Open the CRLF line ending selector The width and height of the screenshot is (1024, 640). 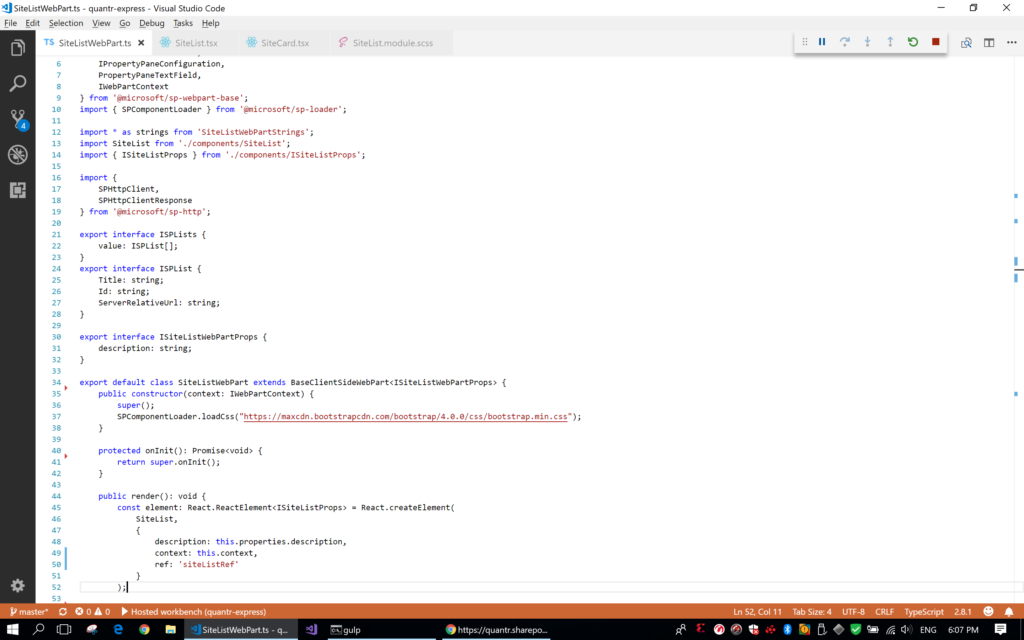click(884, 611)
